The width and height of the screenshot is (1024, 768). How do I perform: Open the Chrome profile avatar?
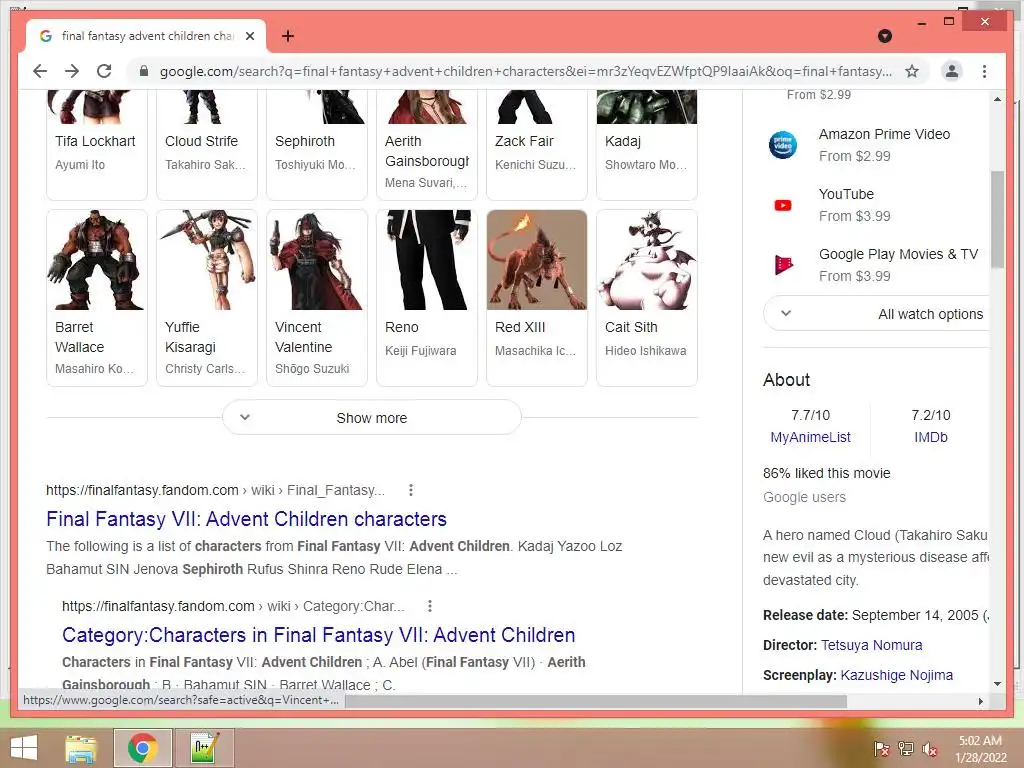tap(952, 71)
